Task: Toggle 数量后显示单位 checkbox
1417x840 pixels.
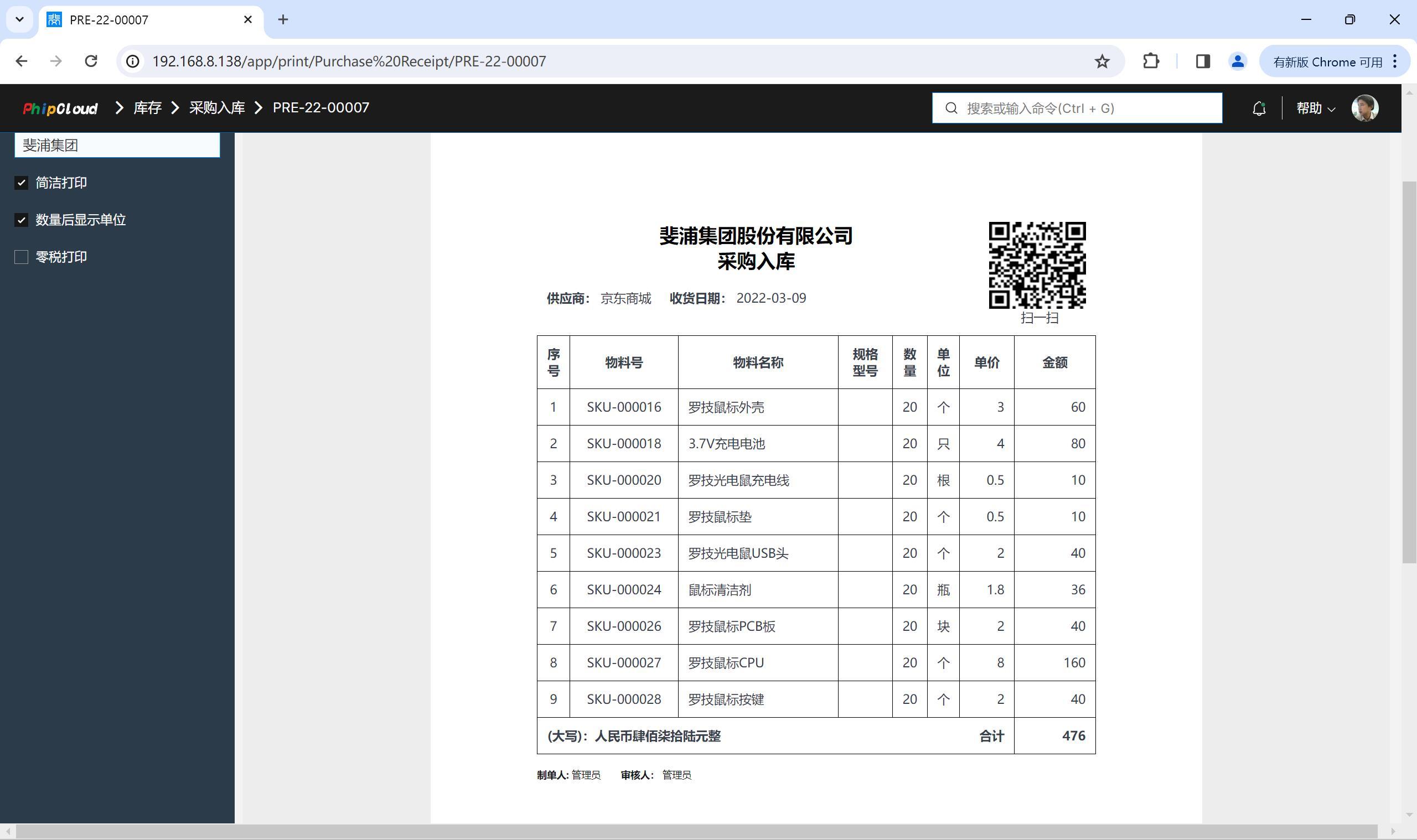Action: coord(22,220)
